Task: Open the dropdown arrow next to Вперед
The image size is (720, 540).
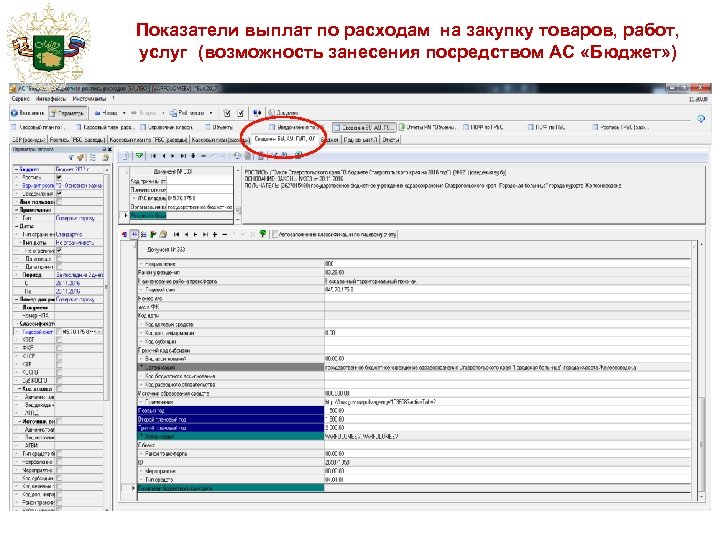Action: [163, 112]
